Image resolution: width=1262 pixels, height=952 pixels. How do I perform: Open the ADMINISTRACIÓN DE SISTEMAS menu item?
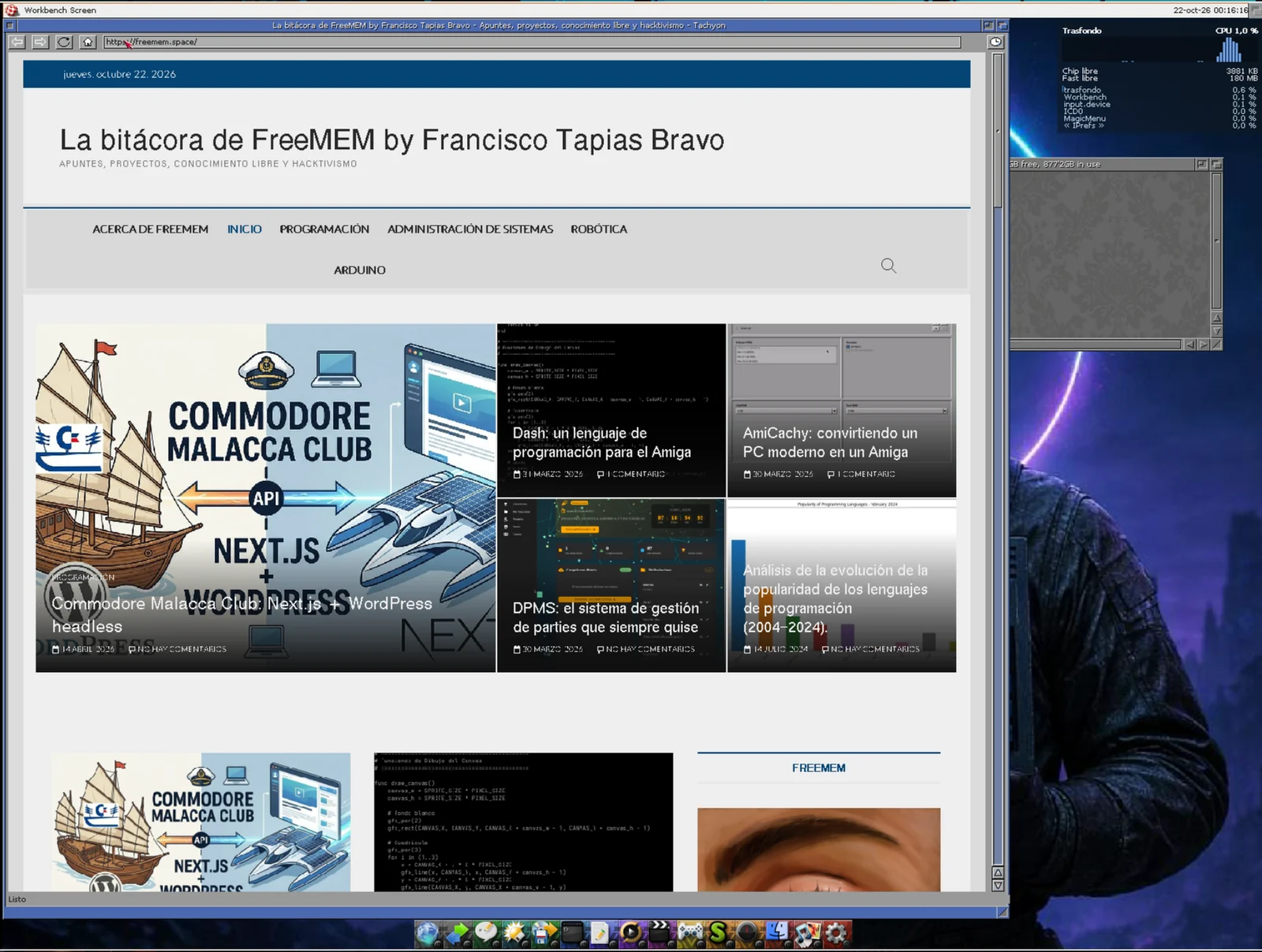[470, 229]
